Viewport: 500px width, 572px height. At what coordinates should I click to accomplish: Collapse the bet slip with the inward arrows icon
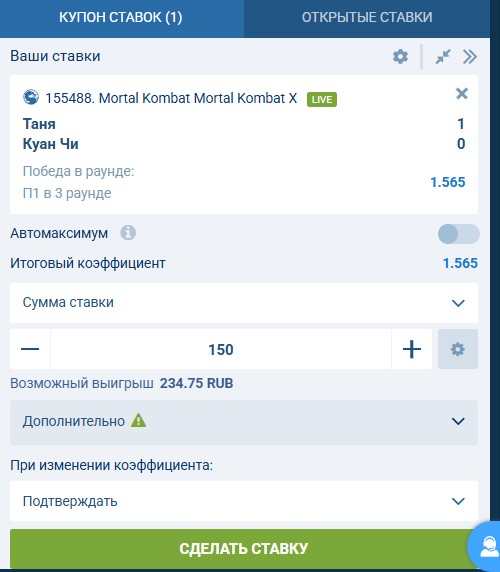(x=443, y=57)
